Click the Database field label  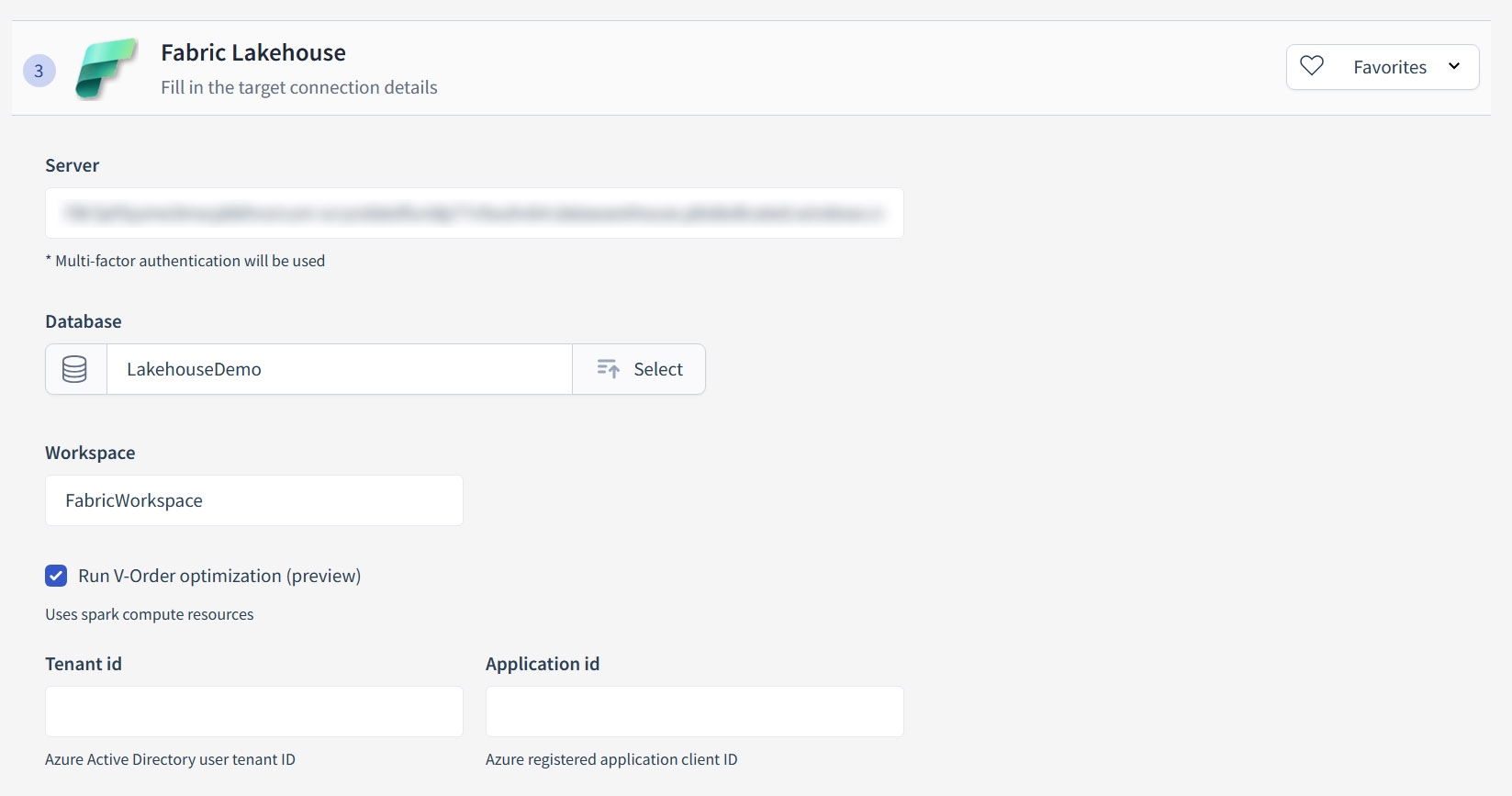[x=84, y=321]
